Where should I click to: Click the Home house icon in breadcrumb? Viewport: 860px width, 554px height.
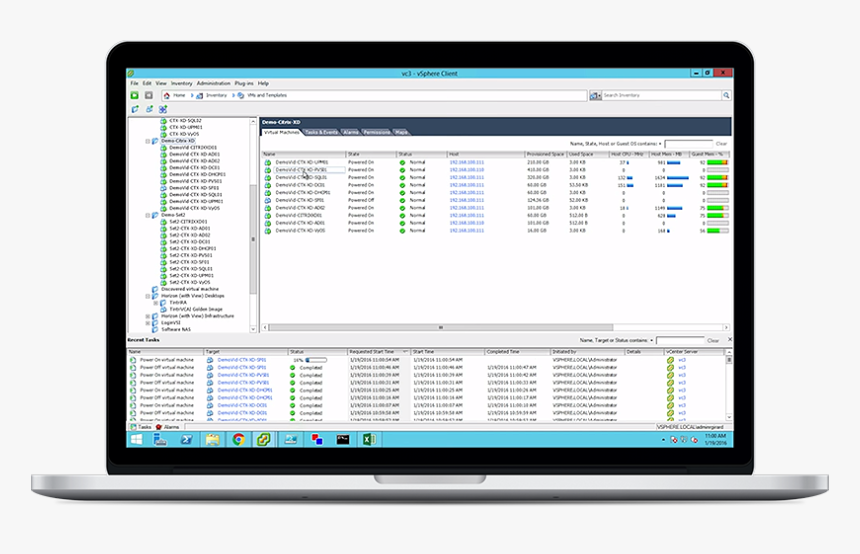[x=167, y=95]
